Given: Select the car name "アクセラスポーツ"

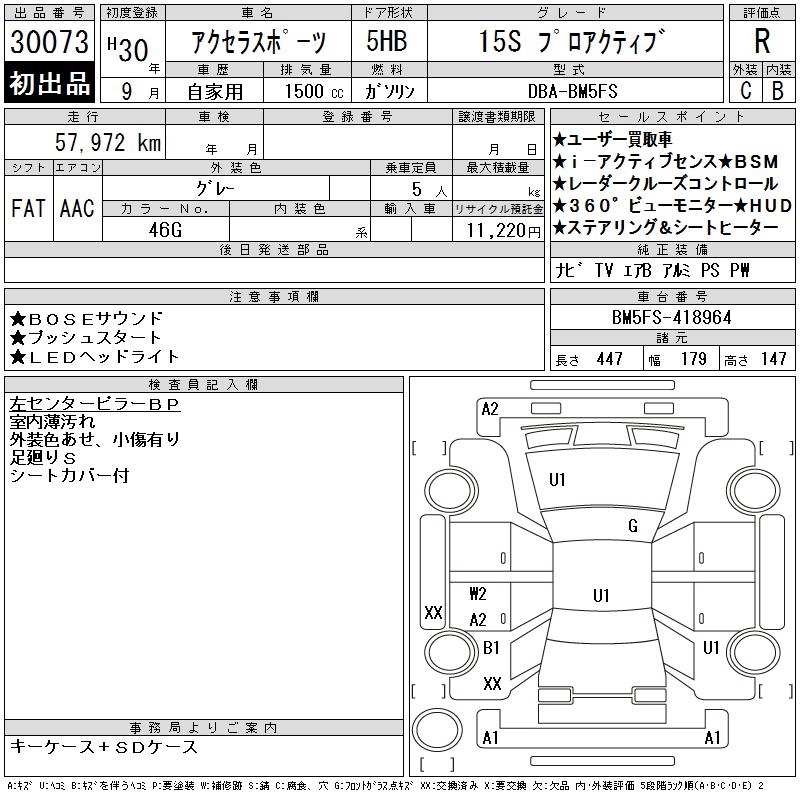Looking at the screenshot, I should tap(258, 42).
